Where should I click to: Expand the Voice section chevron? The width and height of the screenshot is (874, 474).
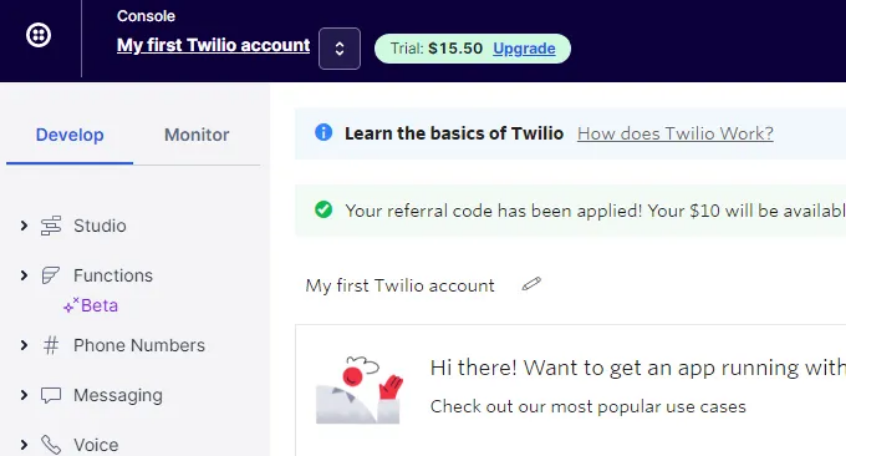pyautogui.click(x=24, y=445)
